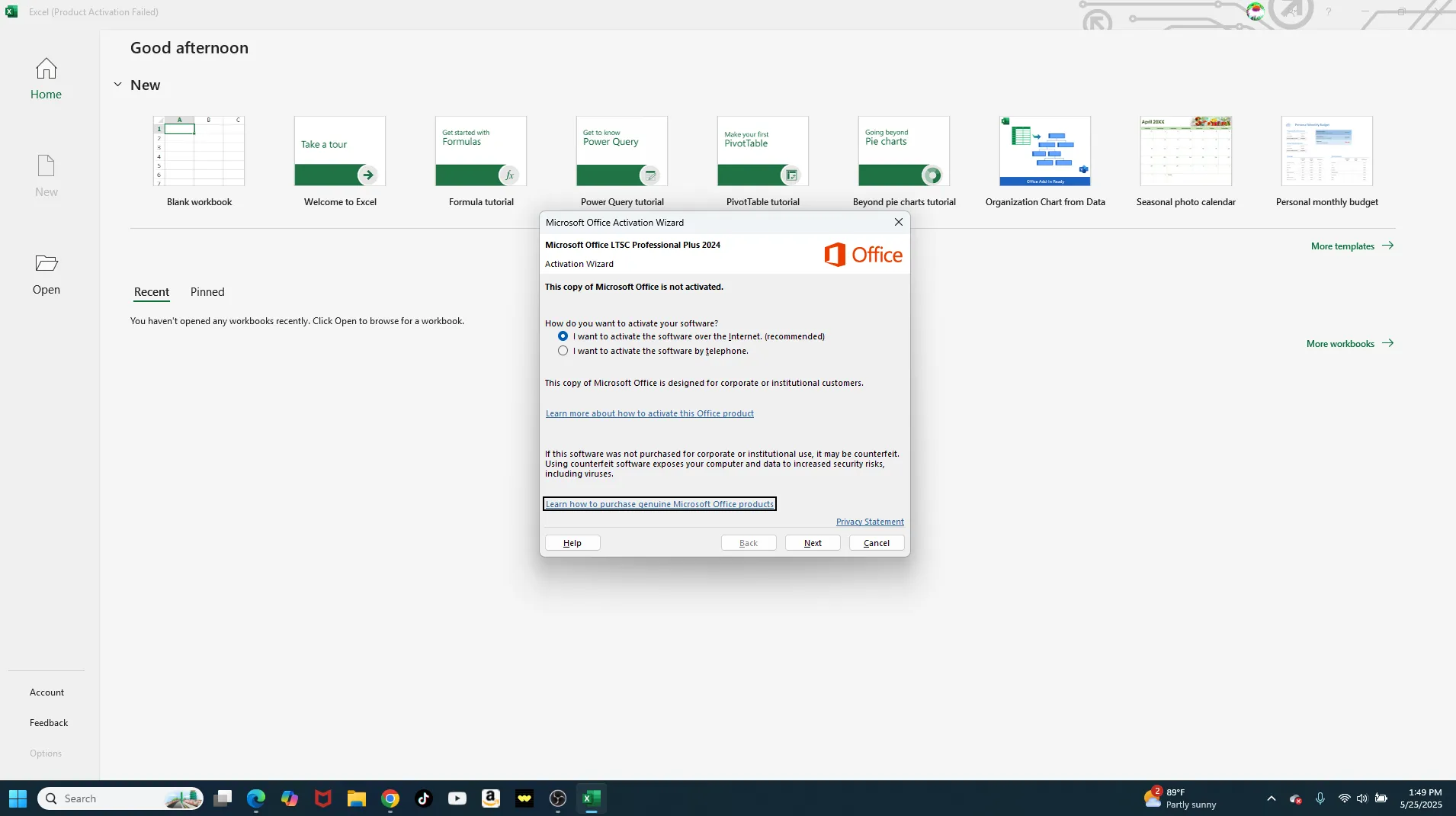Click the volume speaker tray icon

[x=1362, y=798]
